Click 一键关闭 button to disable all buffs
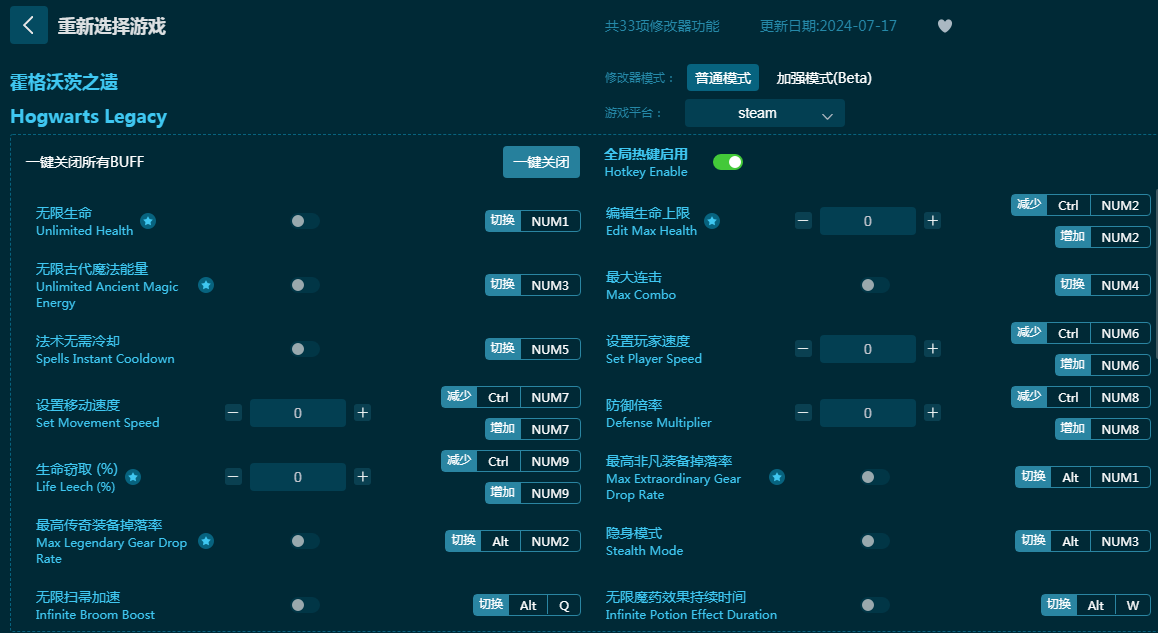Image resolution: width=1158 pixels, height=633 pixels. (x=541, y=162)
